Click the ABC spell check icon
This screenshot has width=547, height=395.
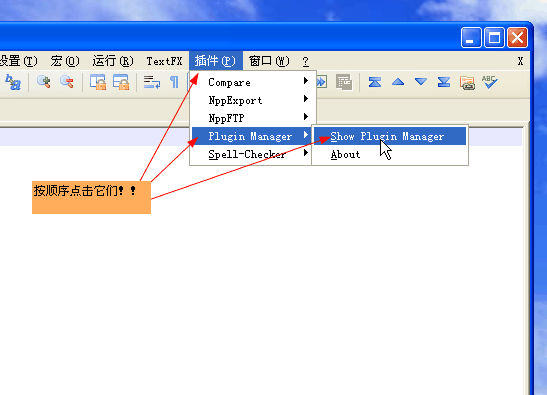[x=489, y=82]
